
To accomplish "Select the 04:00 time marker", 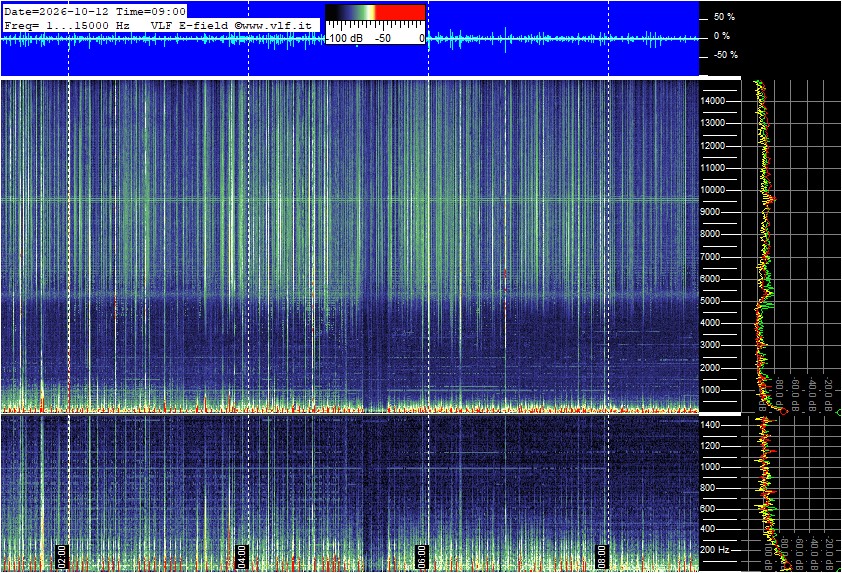I will point(242,556).
